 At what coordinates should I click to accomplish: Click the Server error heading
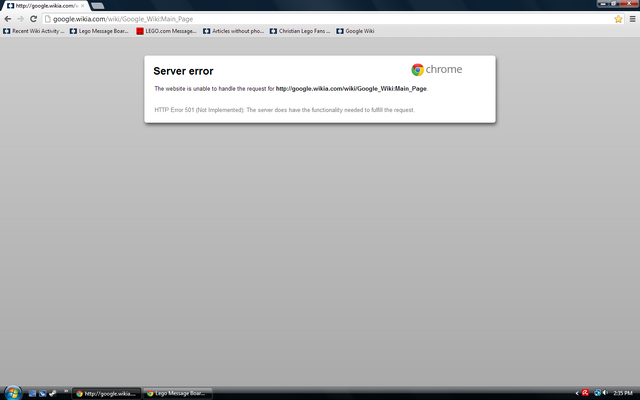click(183, 71)
